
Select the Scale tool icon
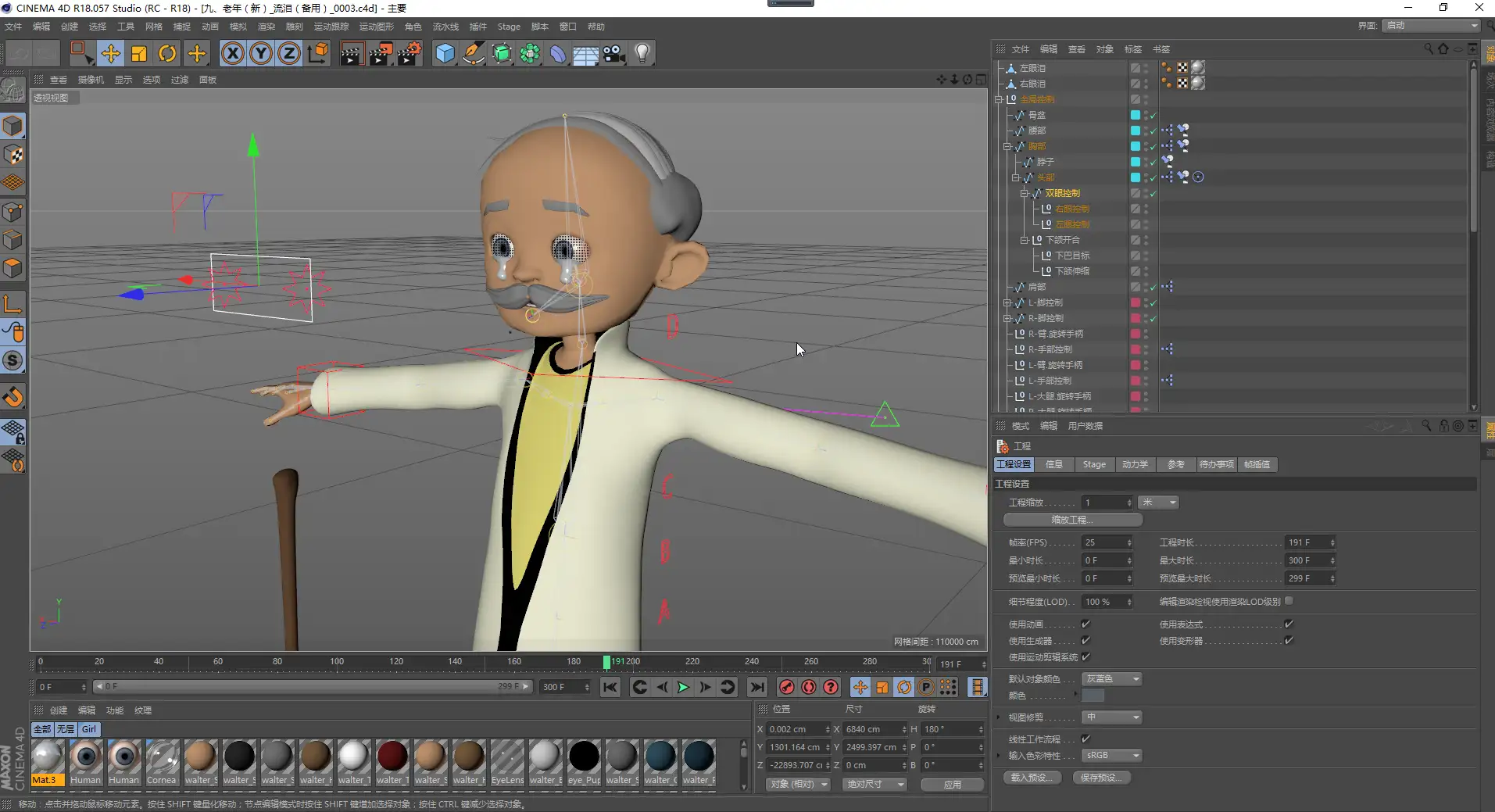(139, 53)
